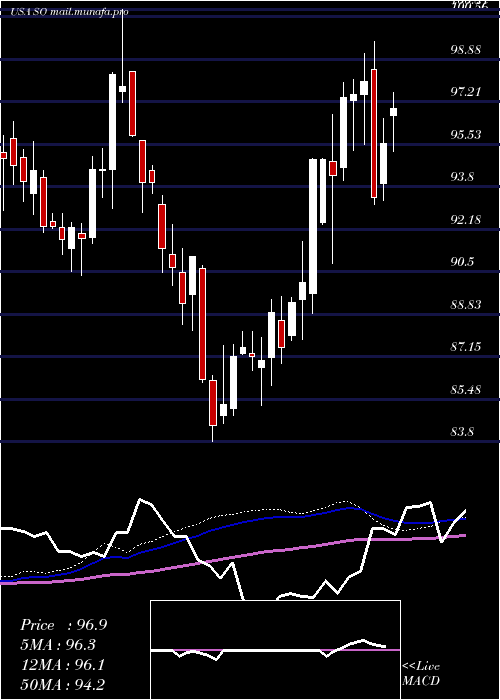Select the 92.18 price axis label
Screen dimensions: 500x700
(x=465, y=219)
